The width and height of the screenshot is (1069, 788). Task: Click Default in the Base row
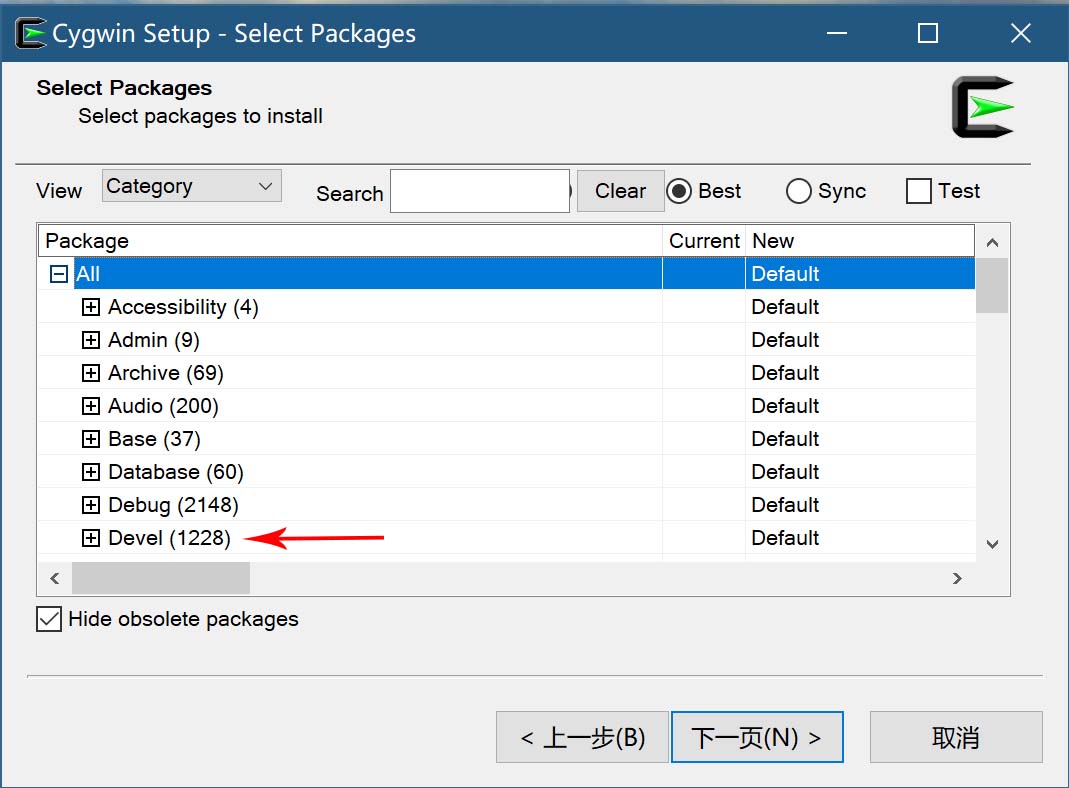point(785,439)
